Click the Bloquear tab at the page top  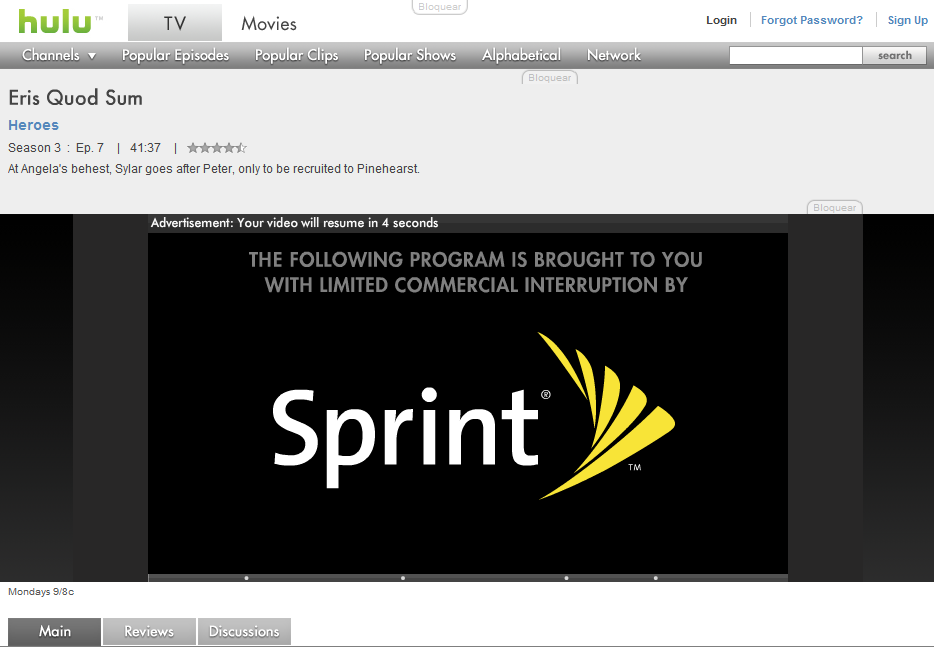coord(440,7)
